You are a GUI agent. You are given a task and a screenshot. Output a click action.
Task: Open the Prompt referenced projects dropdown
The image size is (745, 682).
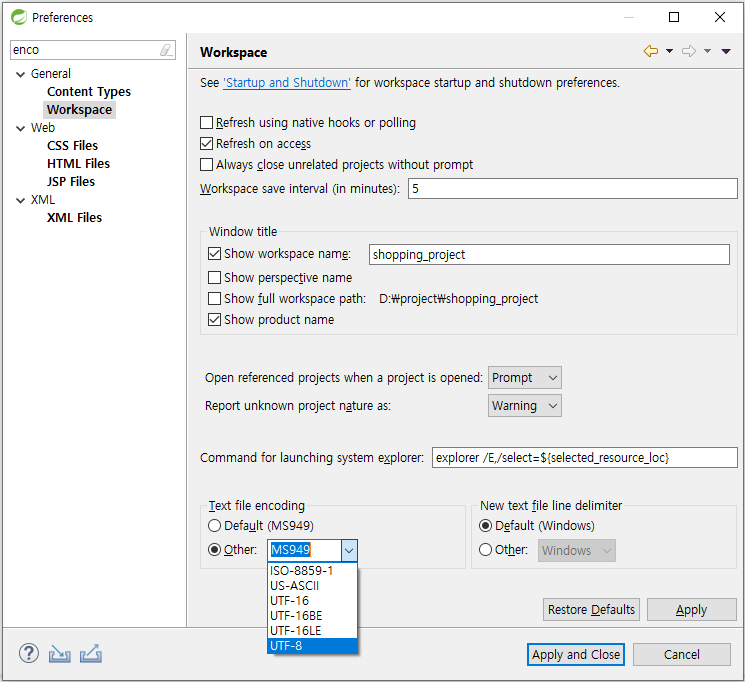(x=525, y=378)
